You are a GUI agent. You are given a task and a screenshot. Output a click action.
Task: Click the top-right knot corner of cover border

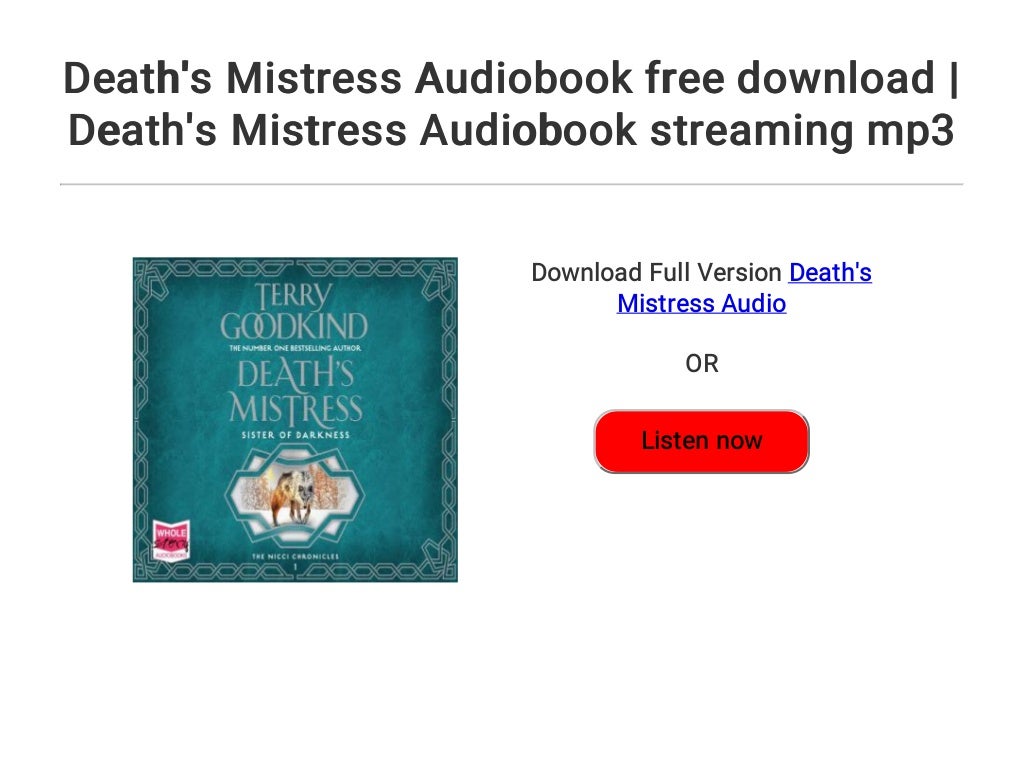coord(439,276)
